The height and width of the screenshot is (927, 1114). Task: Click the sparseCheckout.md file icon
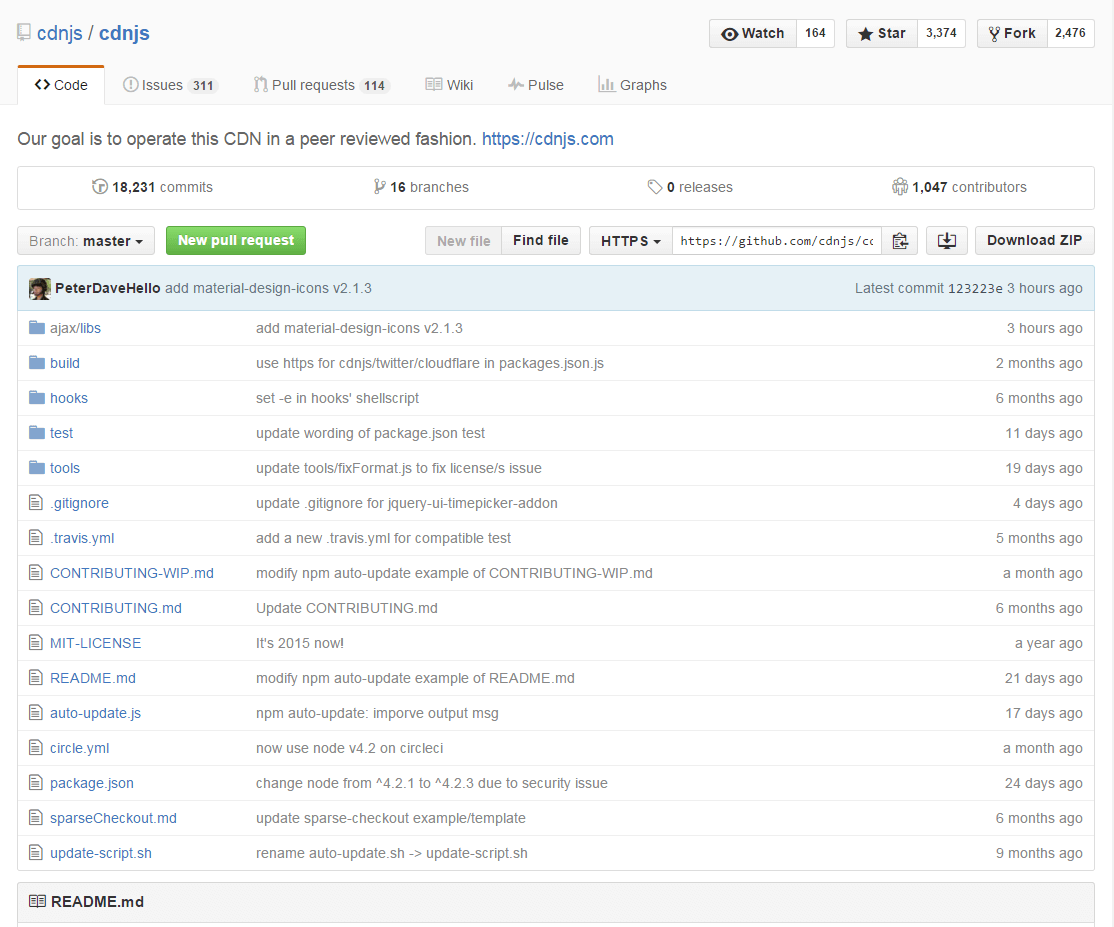click(x=36, y=818)
